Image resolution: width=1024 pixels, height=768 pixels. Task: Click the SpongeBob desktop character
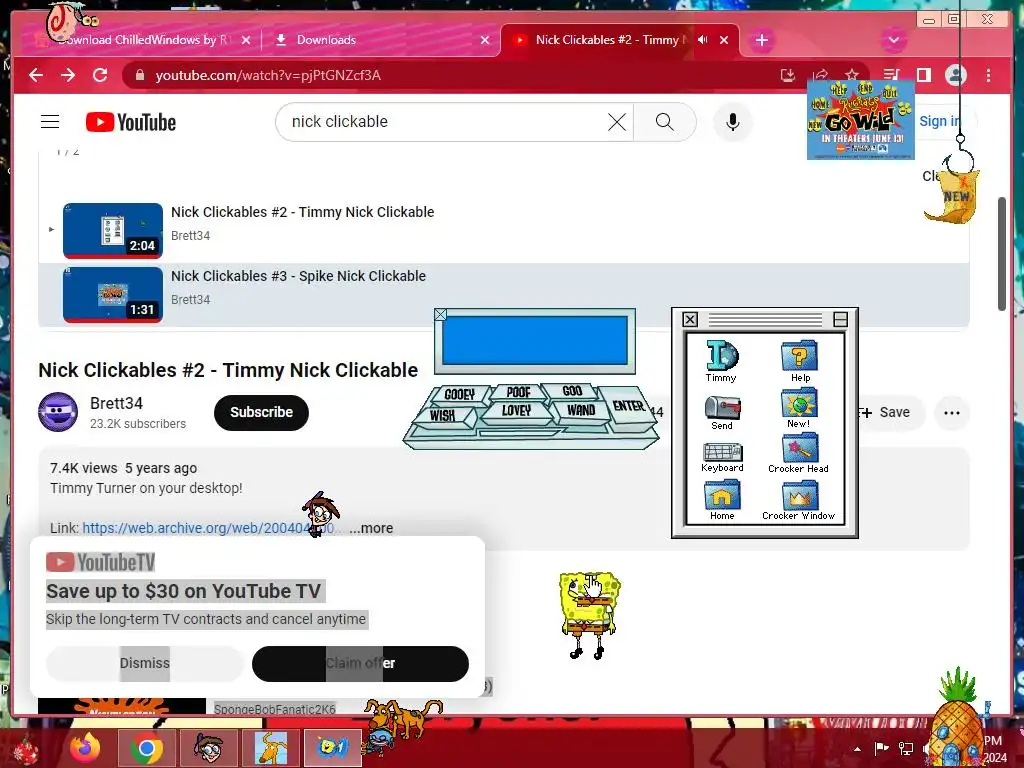point(589,615)
